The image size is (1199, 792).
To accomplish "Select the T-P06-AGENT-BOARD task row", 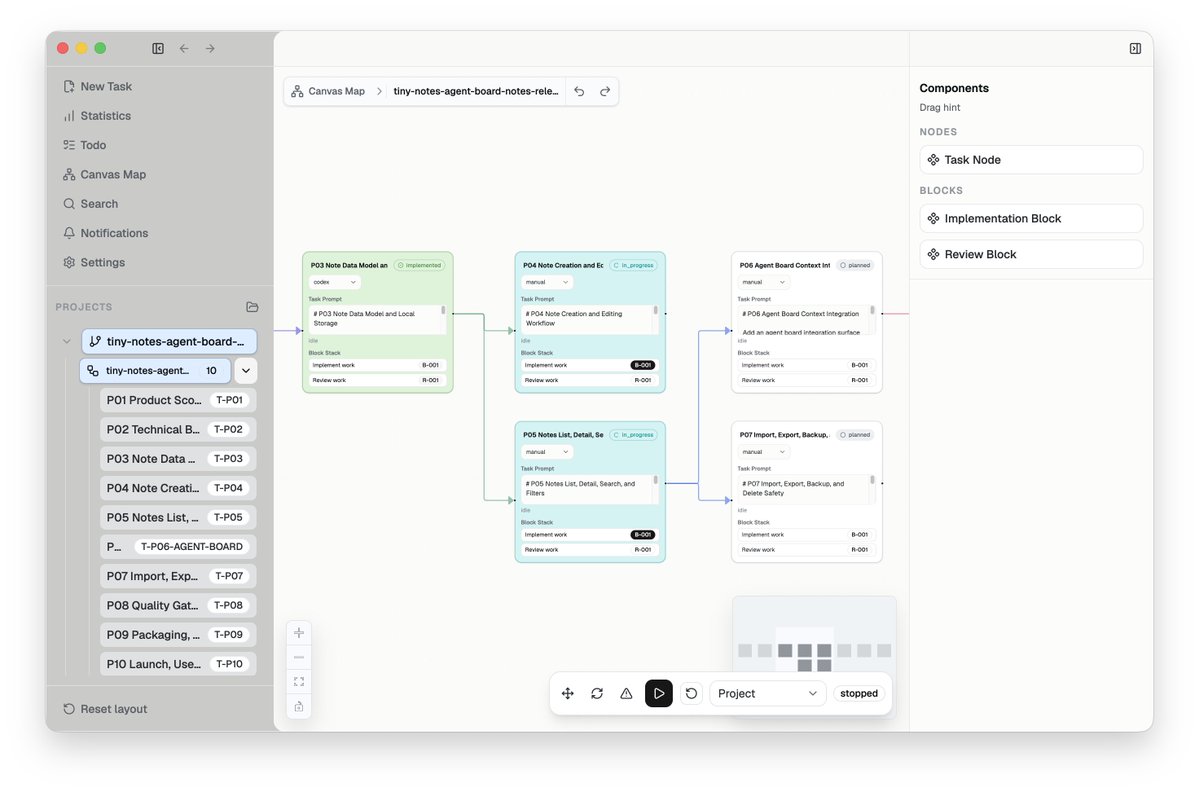I will (178, 547).
